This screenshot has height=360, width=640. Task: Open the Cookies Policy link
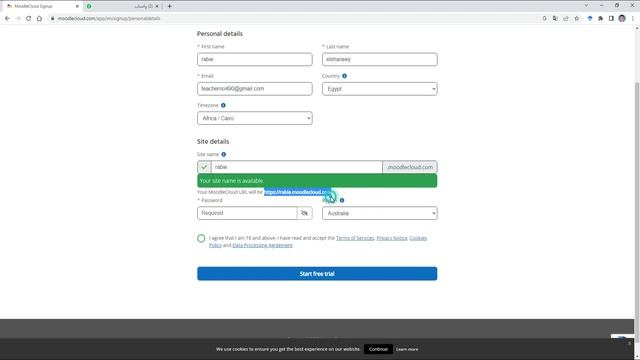[418, 238]
